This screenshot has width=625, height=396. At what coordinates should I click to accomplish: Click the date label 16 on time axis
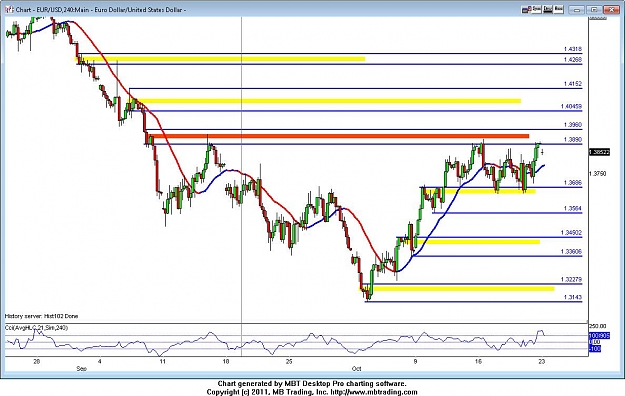coord(479,362)
